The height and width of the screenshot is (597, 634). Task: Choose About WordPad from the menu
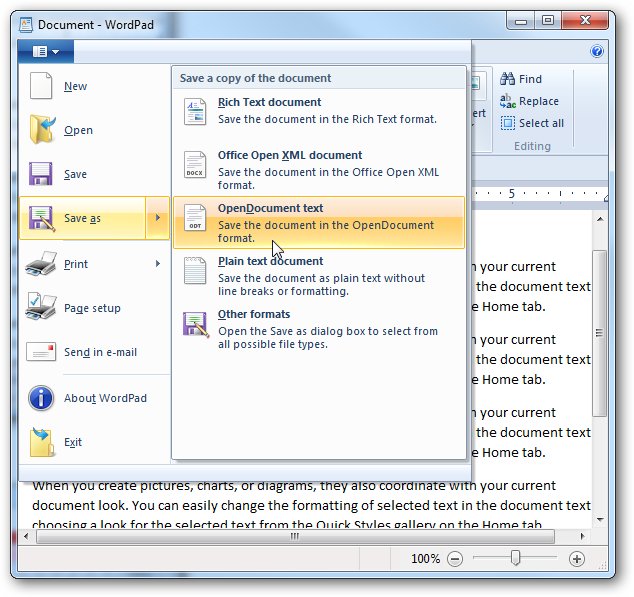coord(95,398)
